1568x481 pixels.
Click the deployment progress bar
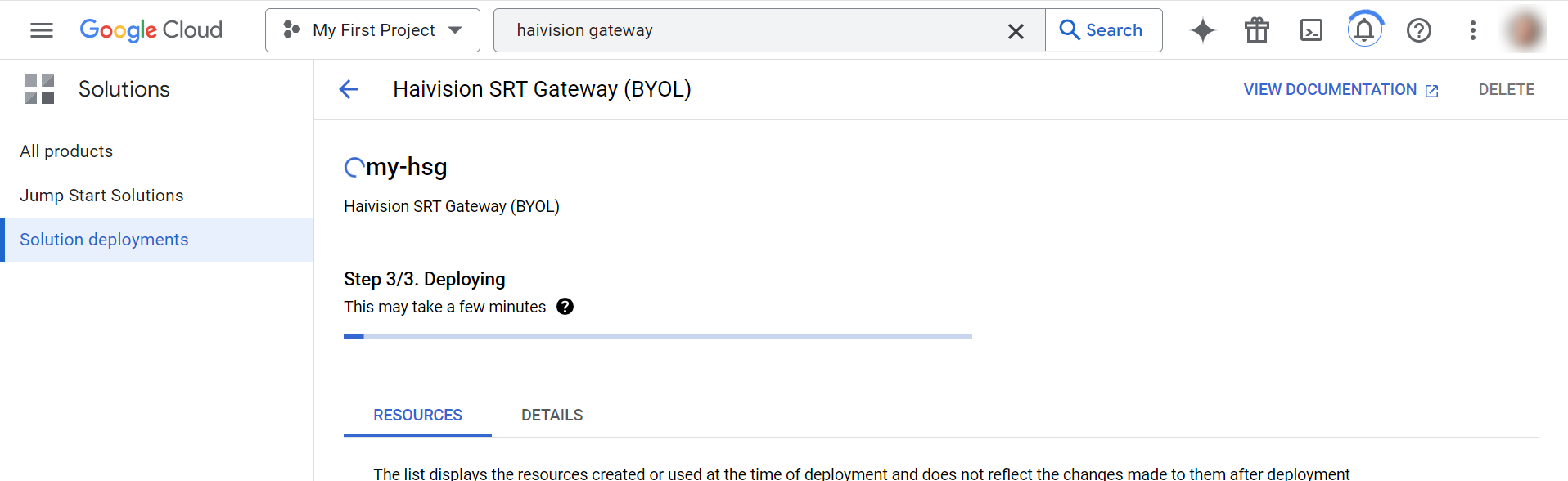click(x=657, y=336)
